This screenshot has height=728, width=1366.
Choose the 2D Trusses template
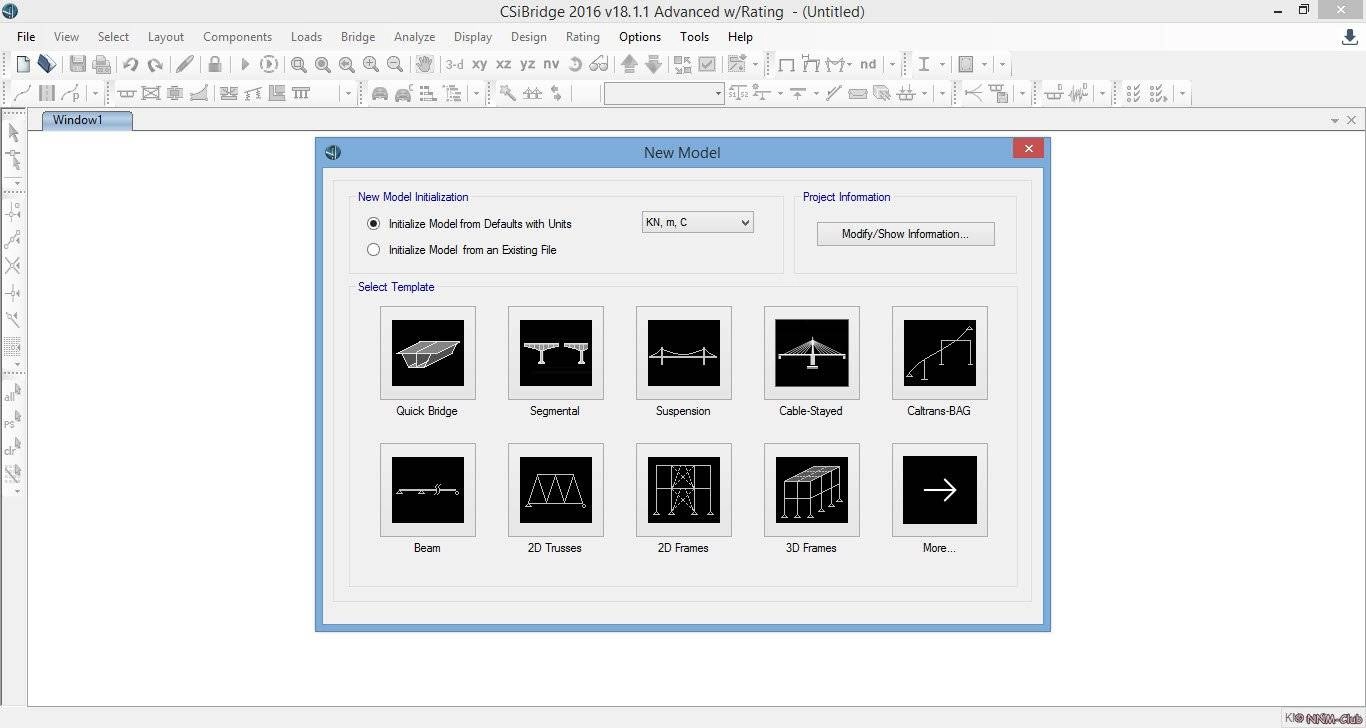pos(556,490)
